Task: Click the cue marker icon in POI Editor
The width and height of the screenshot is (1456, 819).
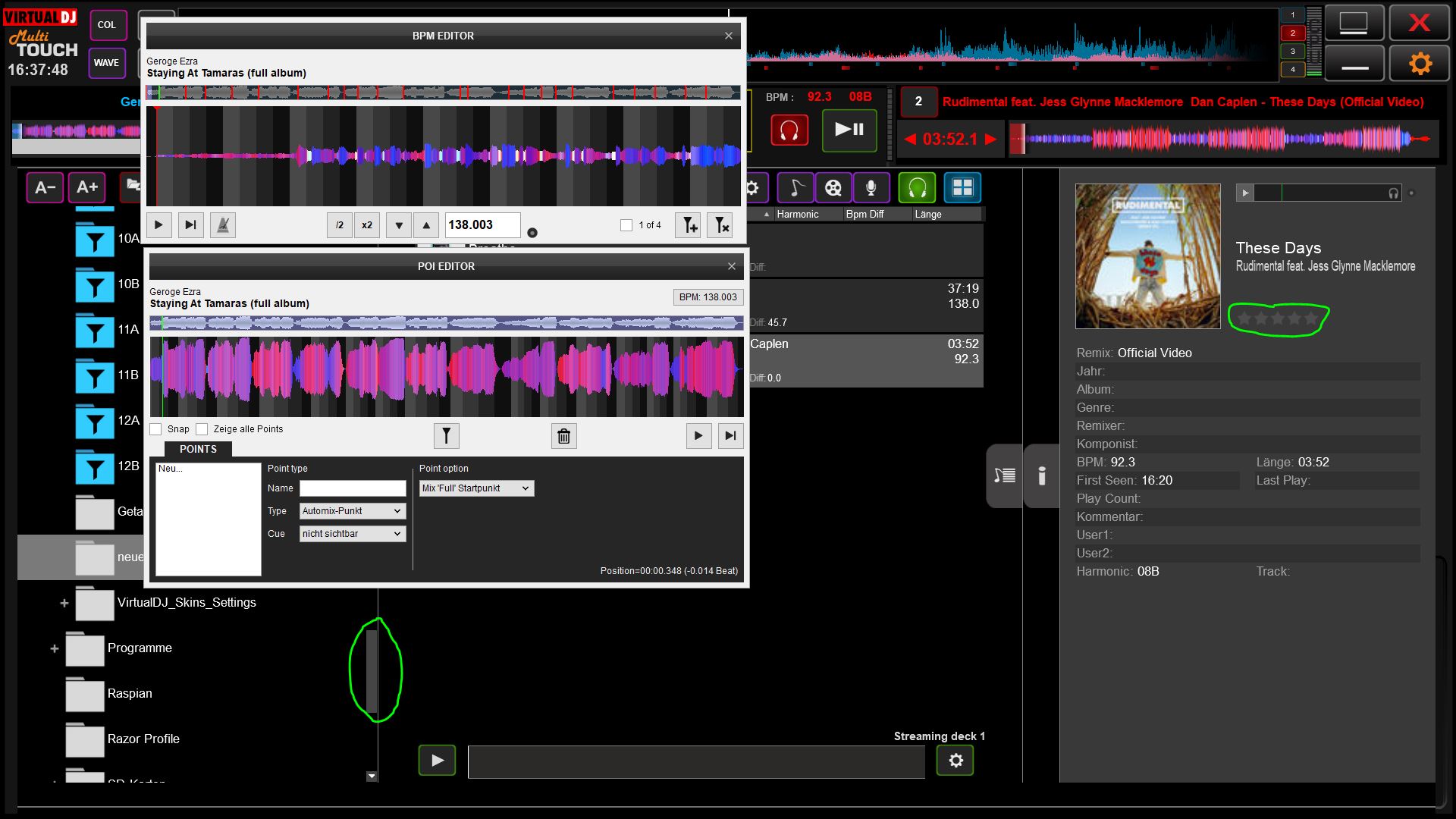Action: coord(447,436)
